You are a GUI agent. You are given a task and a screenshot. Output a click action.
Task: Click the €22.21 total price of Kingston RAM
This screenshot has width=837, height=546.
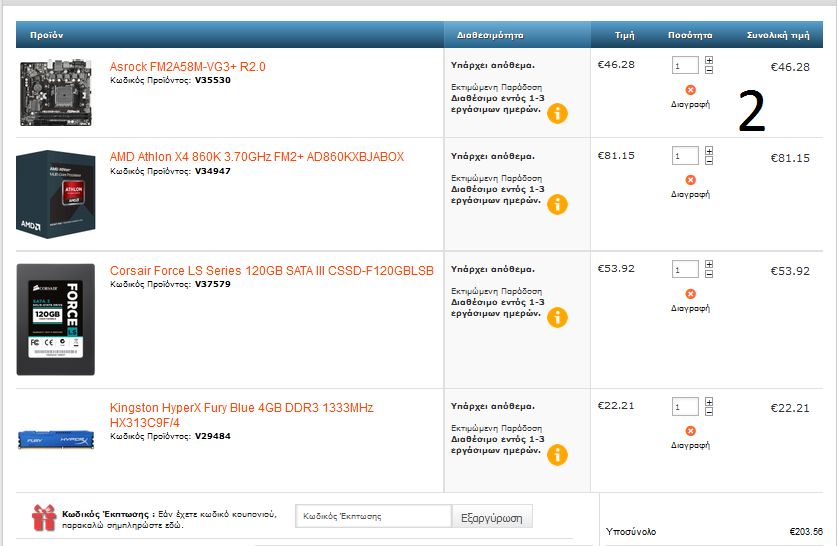[x=789, y=408]
